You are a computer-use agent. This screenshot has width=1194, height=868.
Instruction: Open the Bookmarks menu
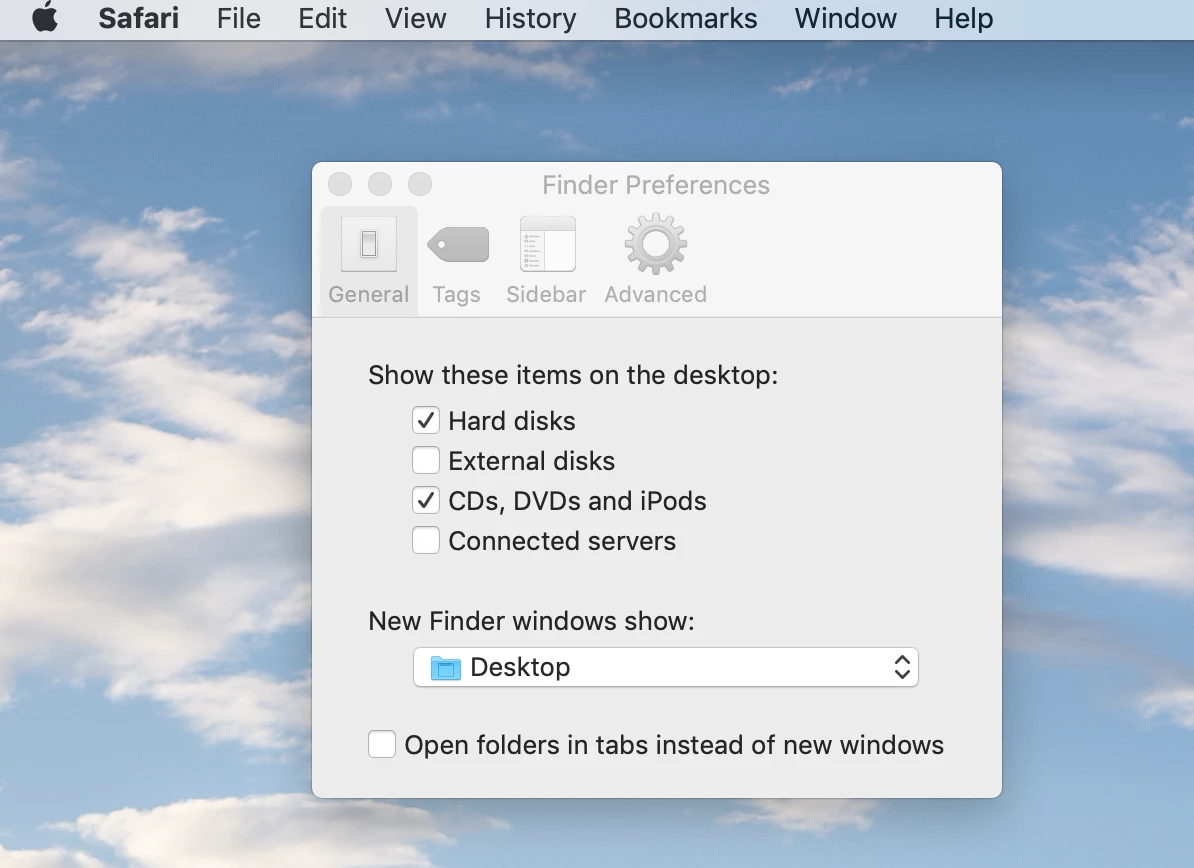685,18
